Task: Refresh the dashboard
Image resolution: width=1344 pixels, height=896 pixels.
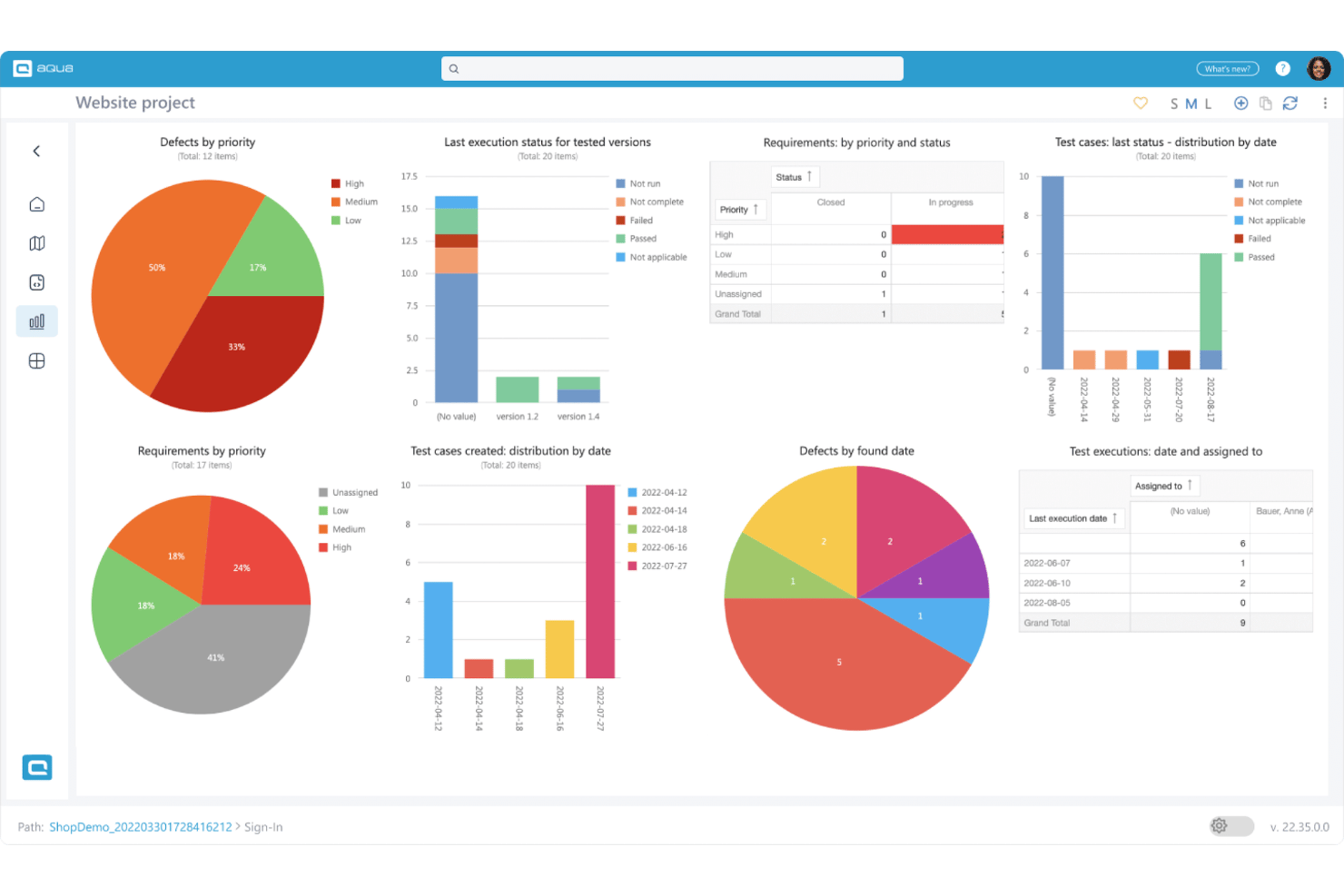Action: click(x=1290, y=103)
